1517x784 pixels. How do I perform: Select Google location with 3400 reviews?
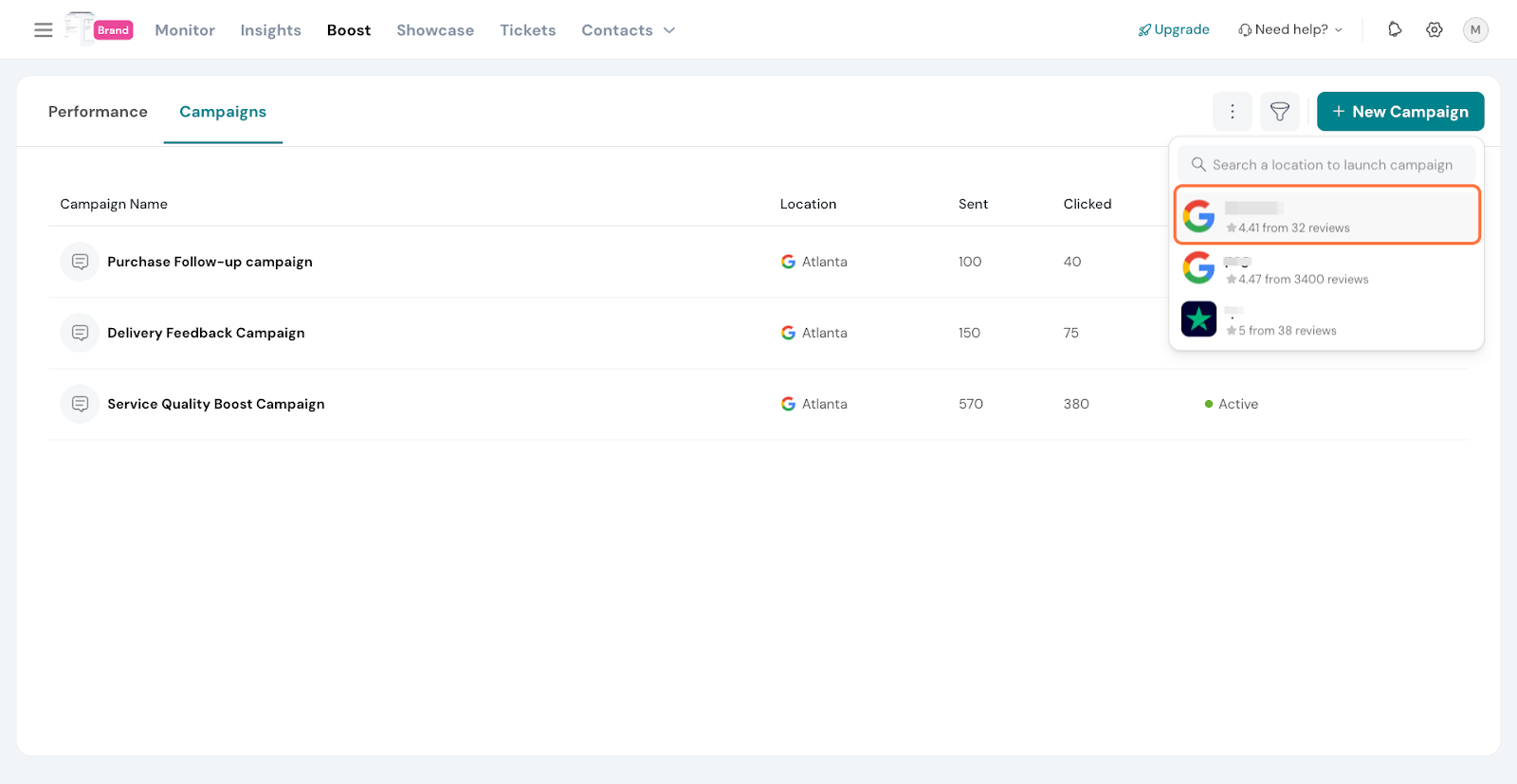click(x=1326, y=268)
